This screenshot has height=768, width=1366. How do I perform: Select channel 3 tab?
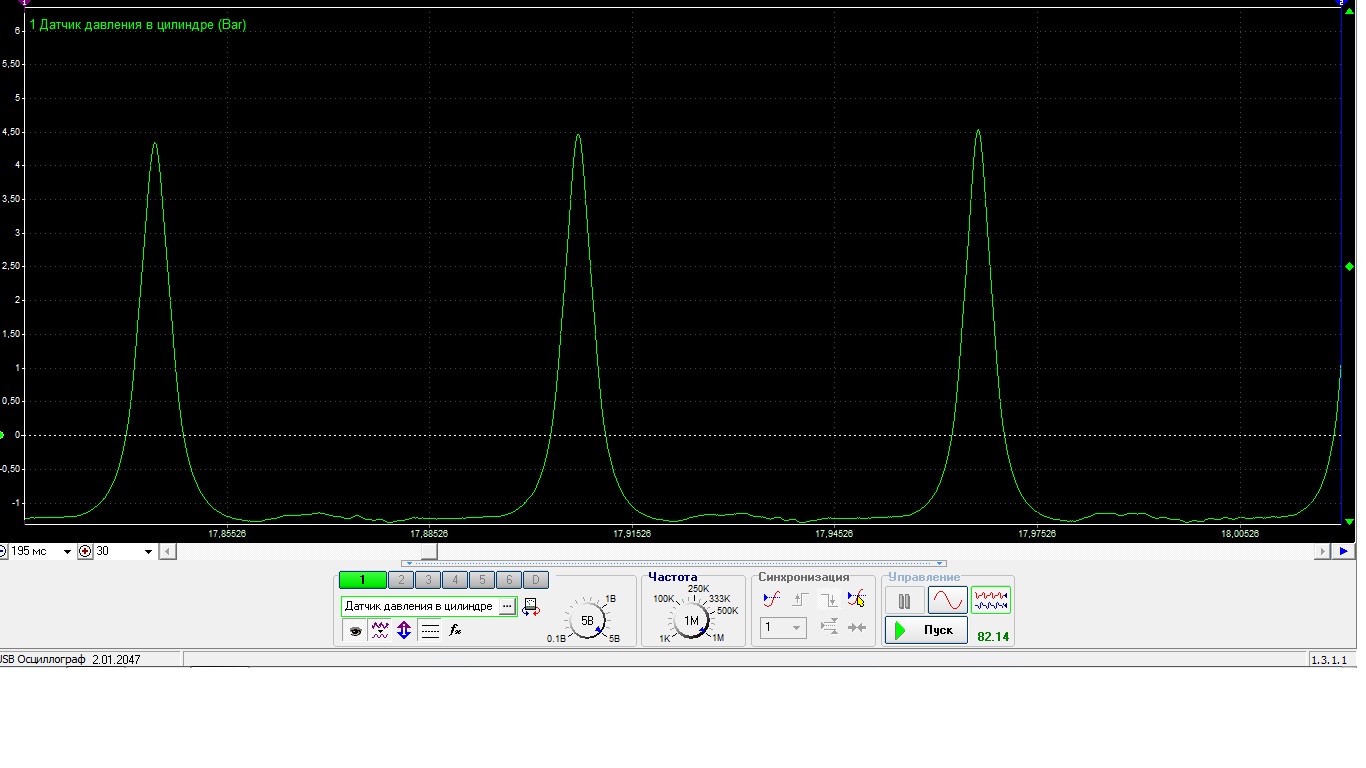pyautogui.click(x=428, y=580)
